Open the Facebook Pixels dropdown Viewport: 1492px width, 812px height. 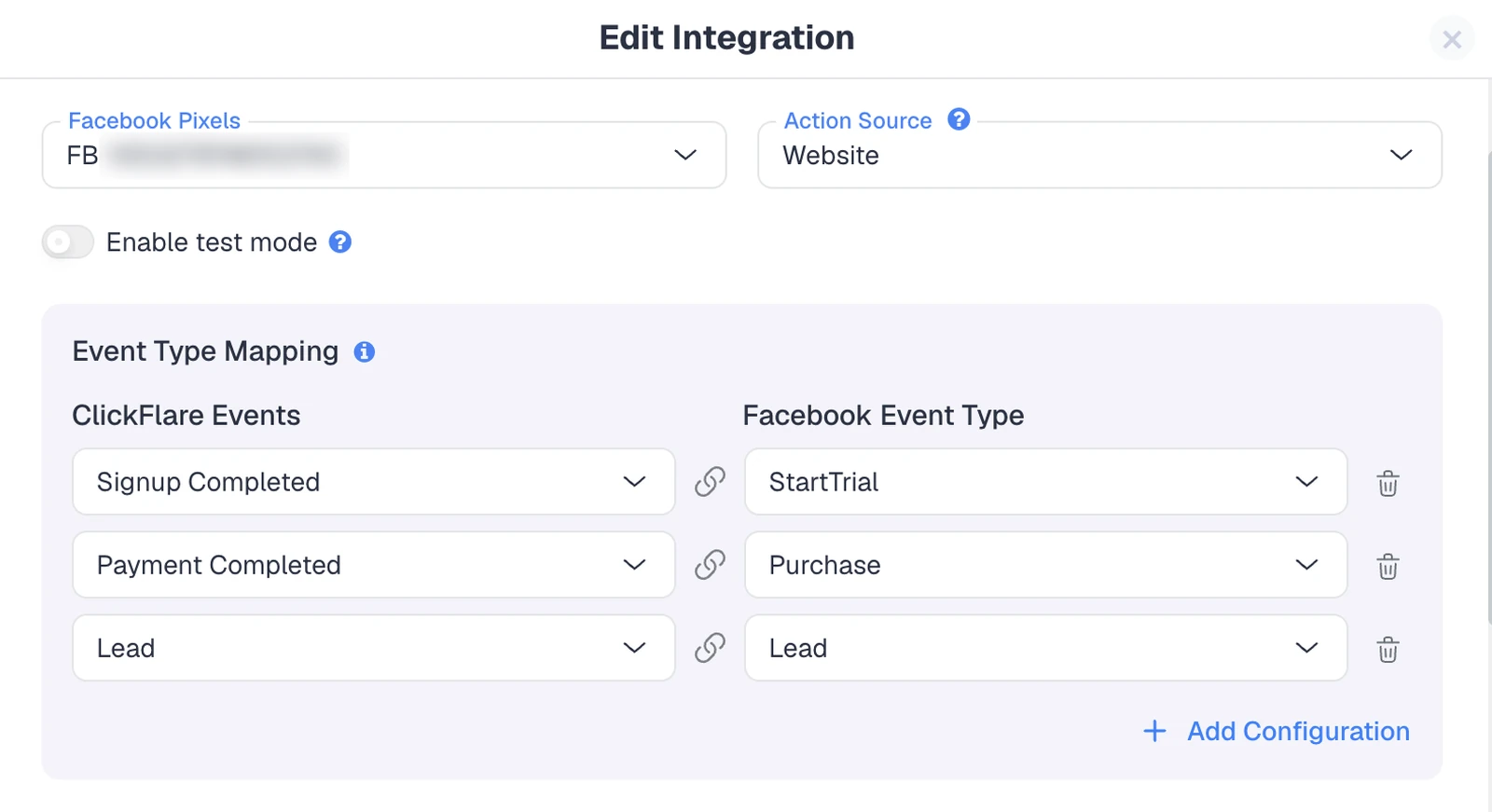point(384,155)
